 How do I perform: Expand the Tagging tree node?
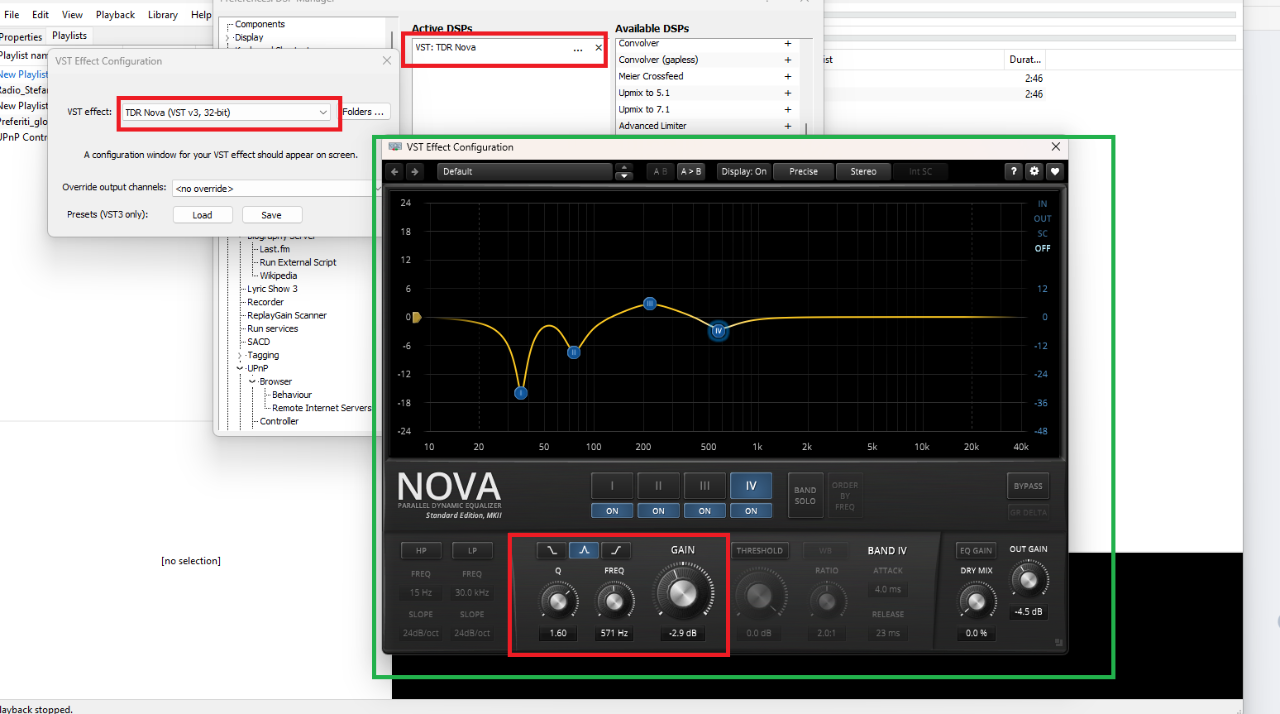[240, 355]
